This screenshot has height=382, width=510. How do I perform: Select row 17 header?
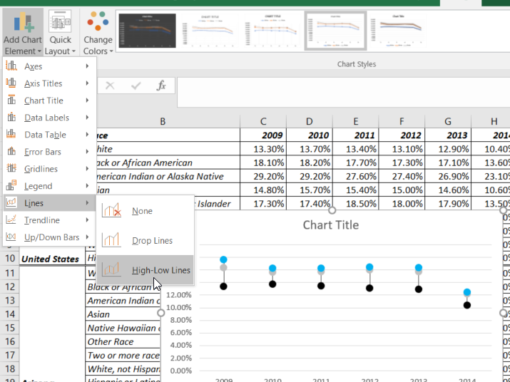pos(10,355)
